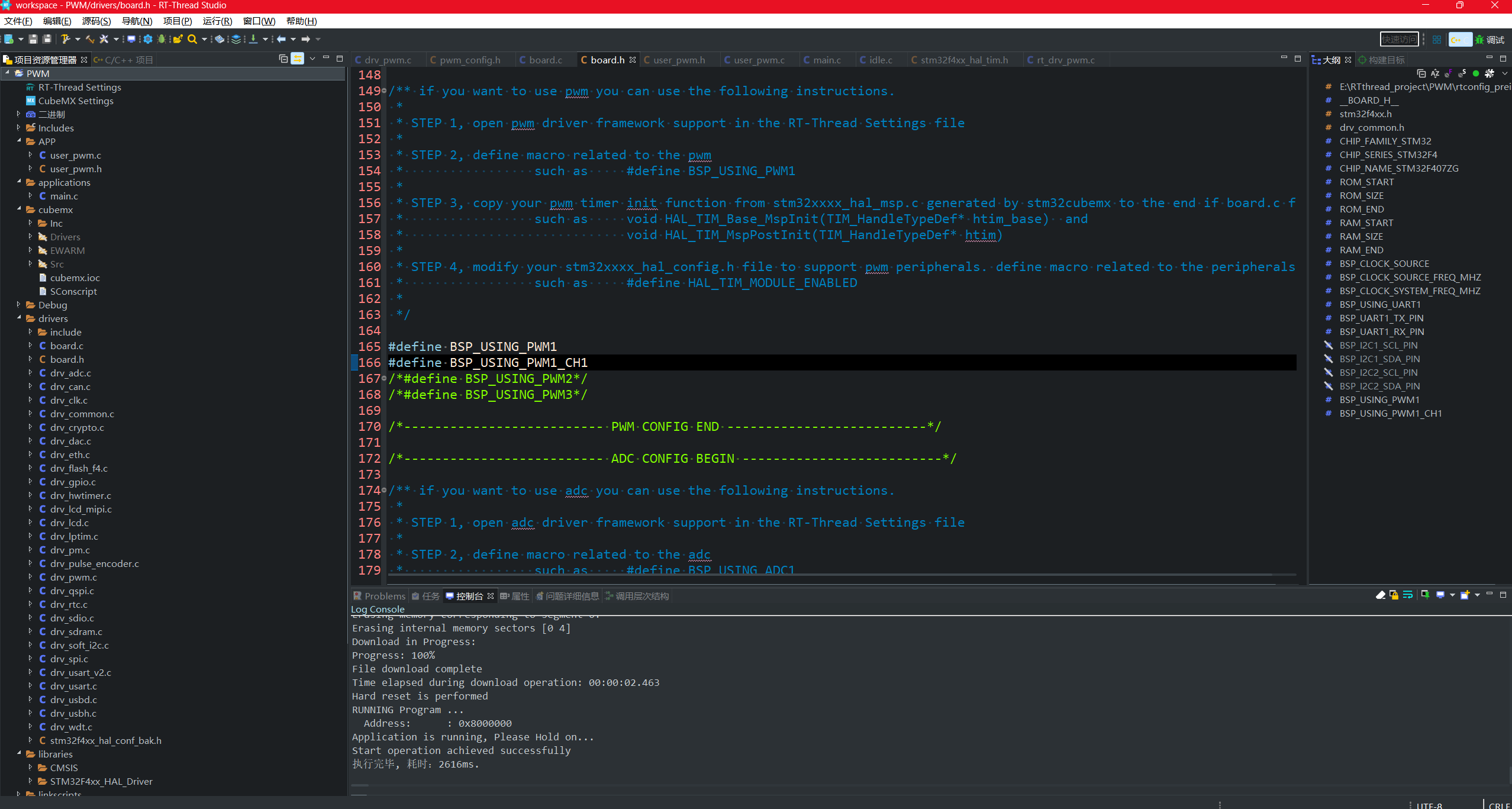The height and width of the screenshot is (809, 1512).
Task: Clear console using the eraser icon
Action: point(1380,595)
